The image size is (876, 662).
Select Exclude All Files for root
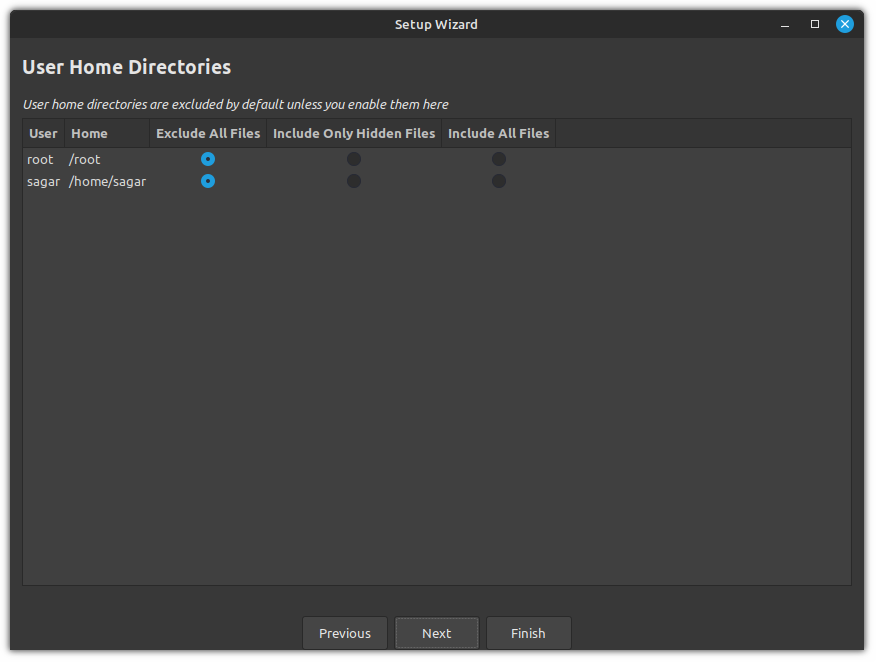[x=208, y=159]
